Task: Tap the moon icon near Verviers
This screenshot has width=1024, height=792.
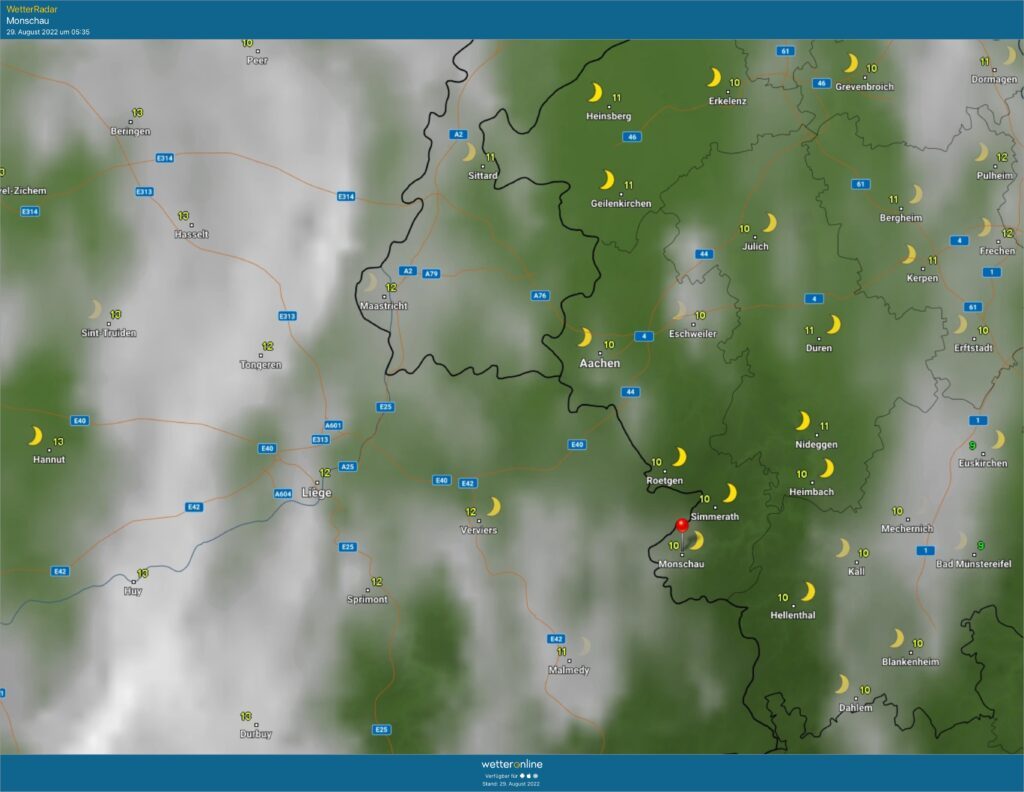Action: click(494, 507)
